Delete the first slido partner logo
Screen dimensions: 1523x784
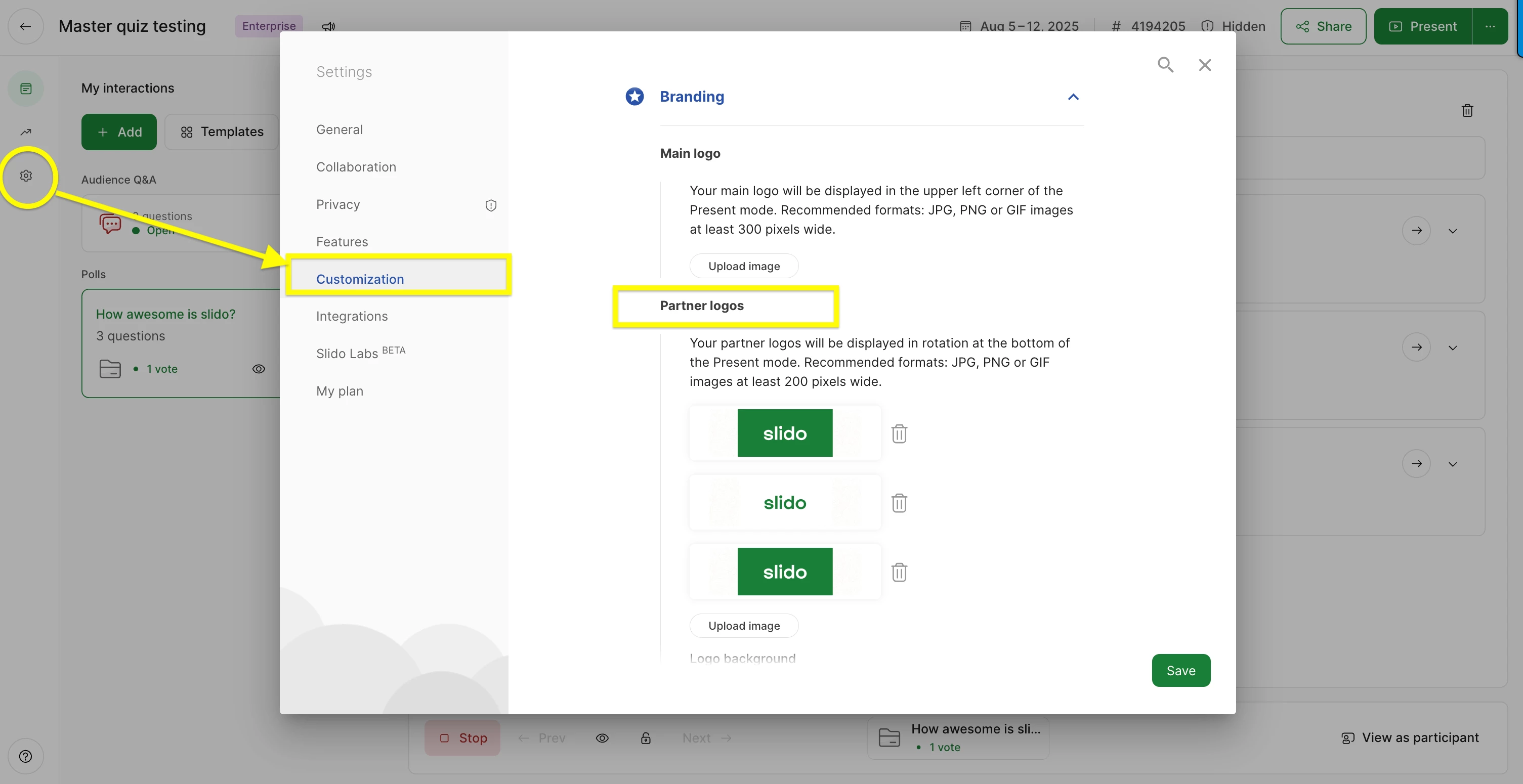point(899,433)
